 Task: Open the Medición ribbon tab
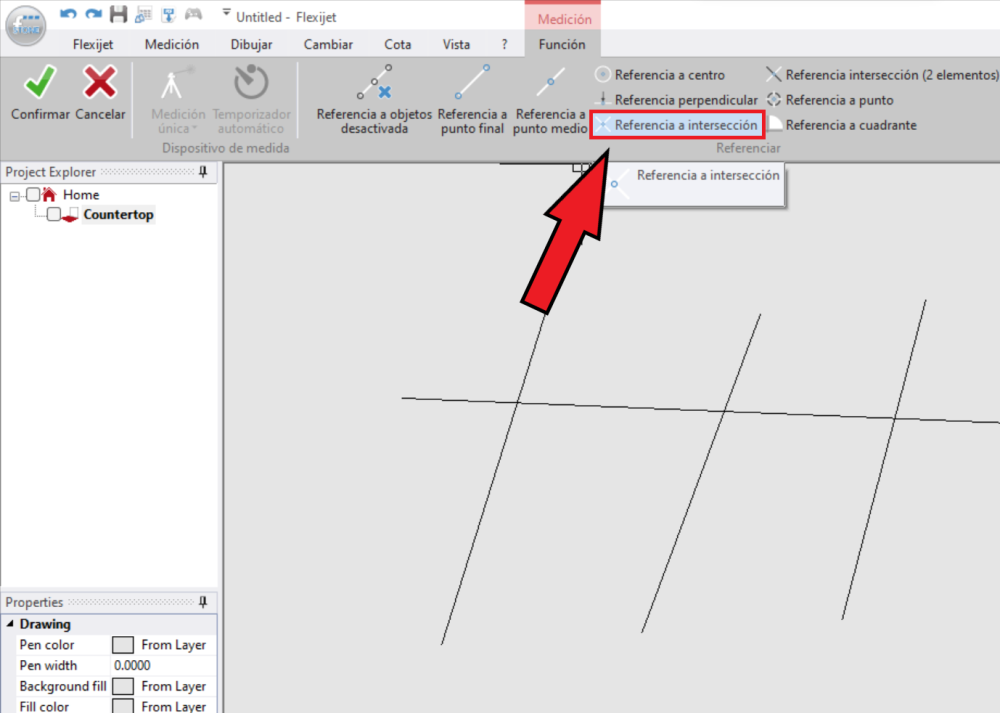coord(172,45)
